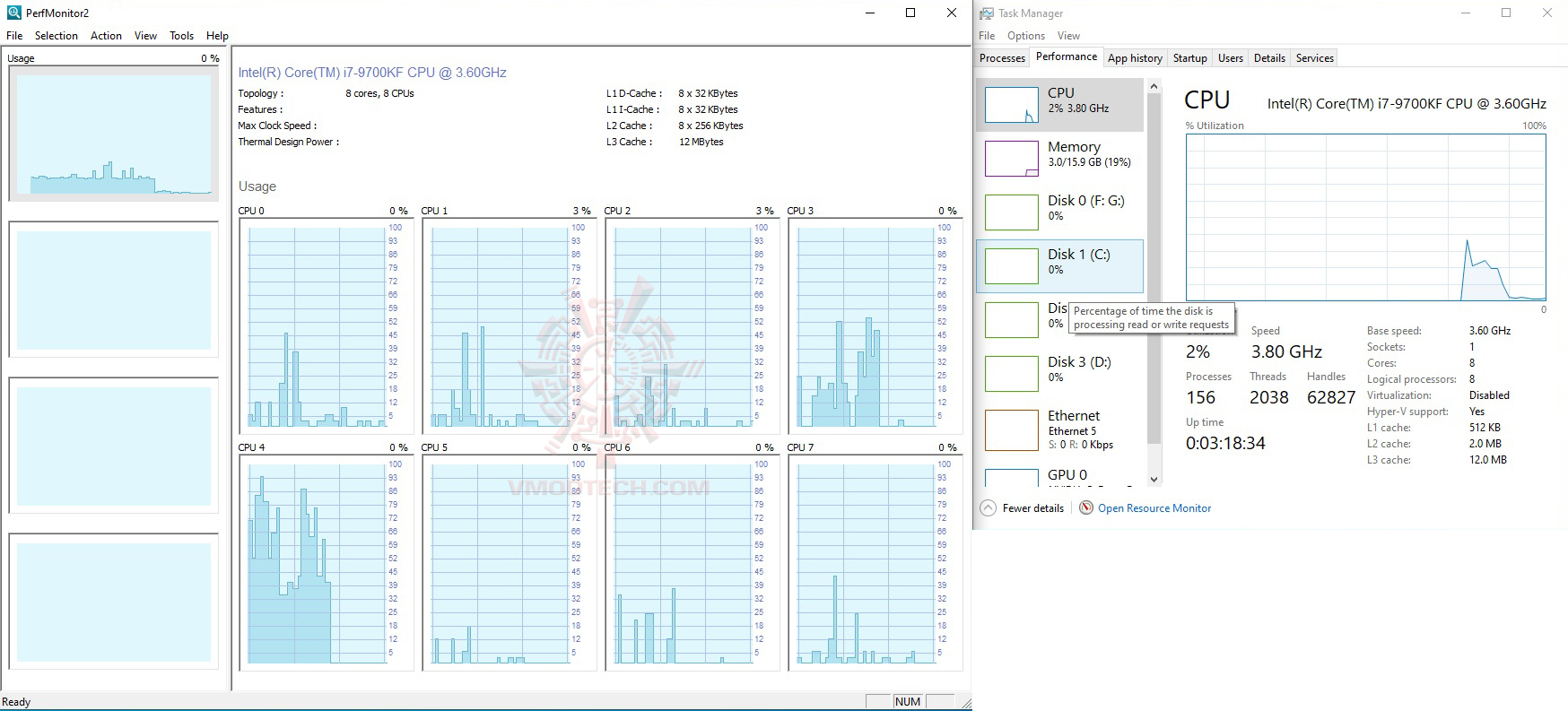Select Disk 1 (C:) in the sidebar
Viewport: 1568px width, 711px height.
pyautogui.click(x=1059, y=266)
